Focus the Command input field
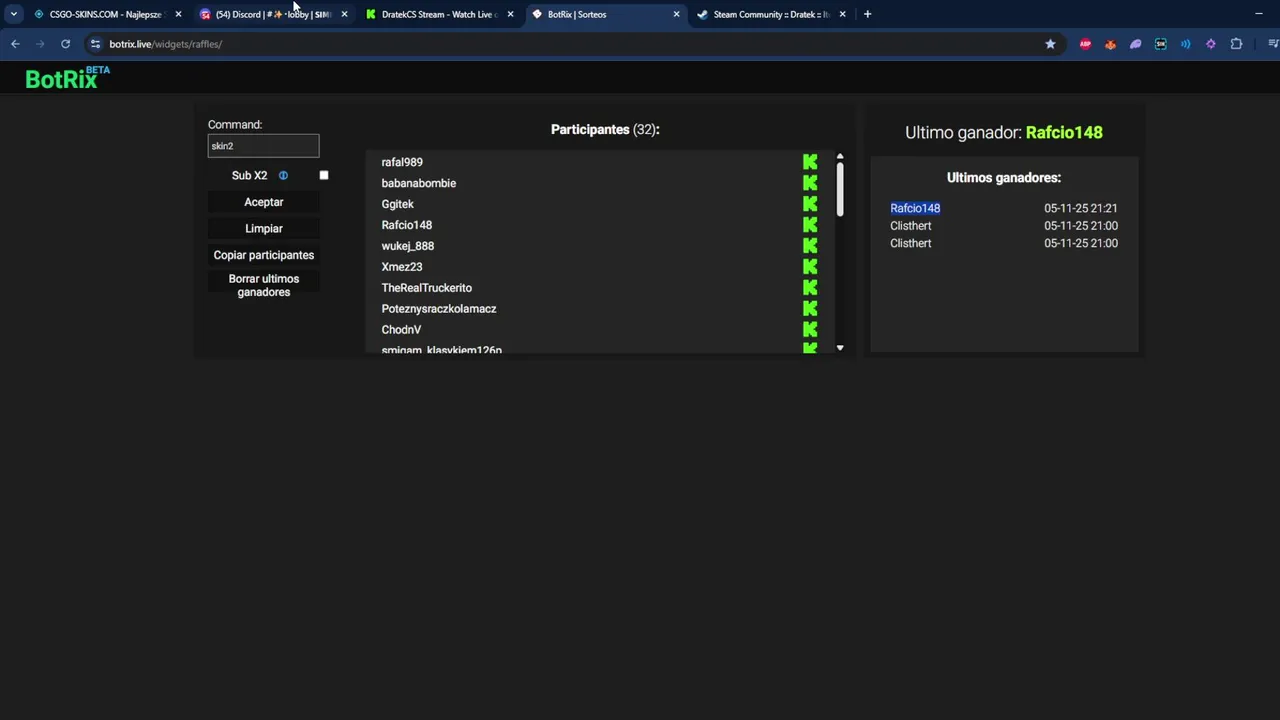Viewport: 1280px width, 720px height. pos(263,146)
